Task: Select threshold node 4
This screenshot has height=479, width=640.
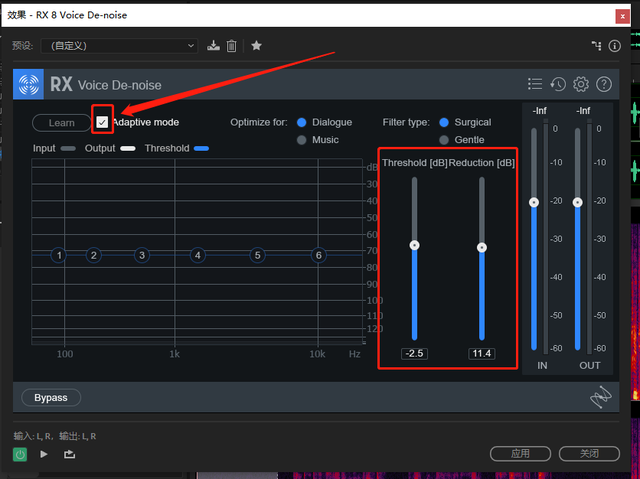Action: click(198, 255)
